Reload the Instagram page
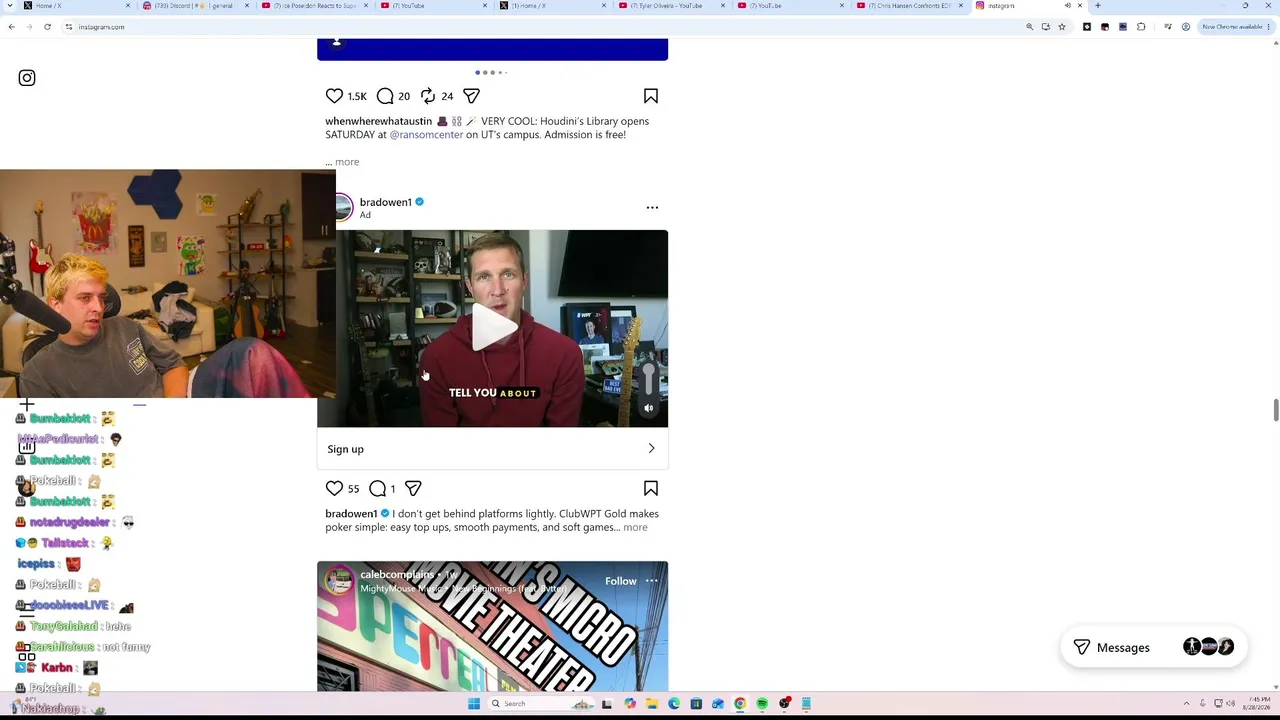Image resolution: width=1280 pixels, height=720 pixels. tap(47, 27)
